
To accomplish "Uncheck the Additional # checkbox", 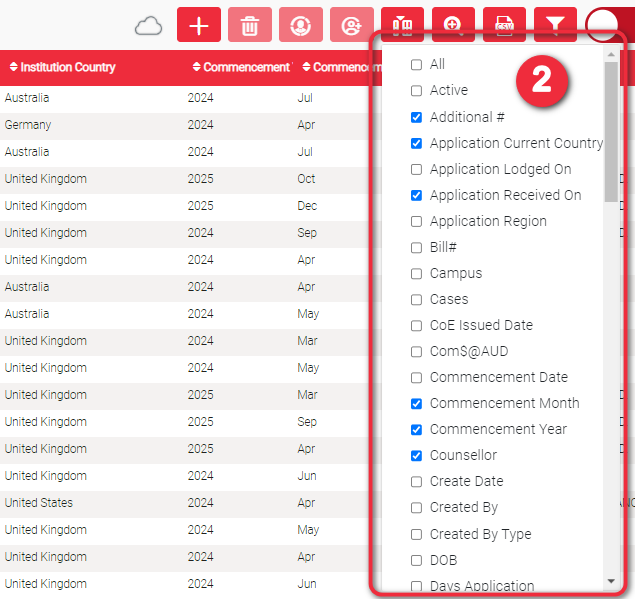I will tap(416, 117).
